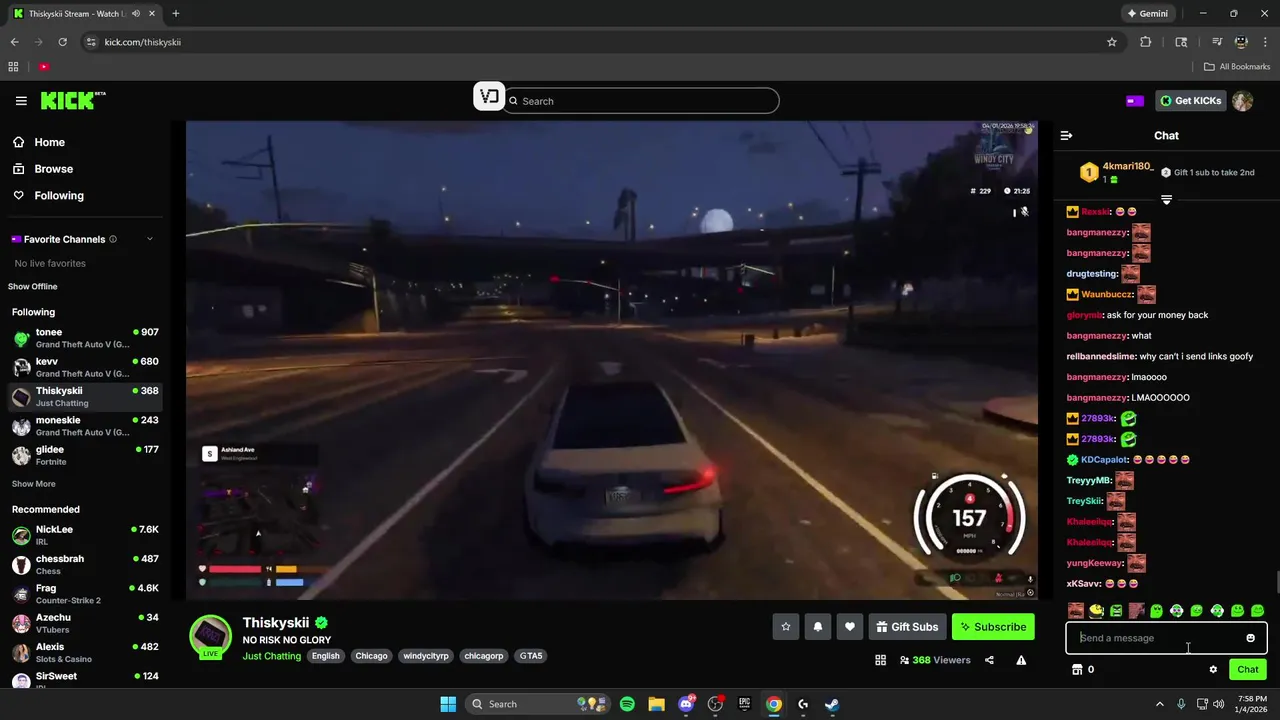Open the All Bookmarks folder
Screen dimensions: 1280x720
(1237, 67)
